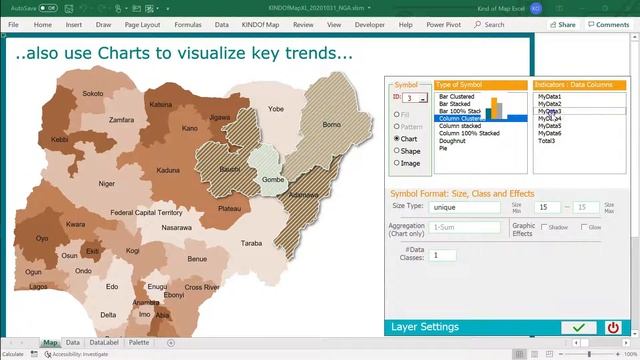Open the Size Type combo box
This screenshot has width=640, height=360.
pos(464,207)
